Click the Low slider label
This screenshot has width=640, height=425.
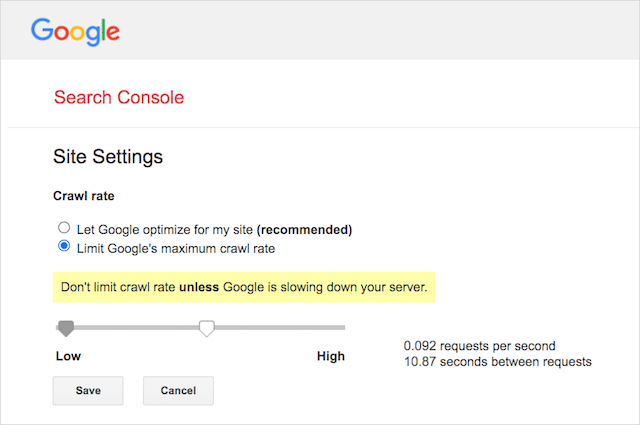[69, 356]
